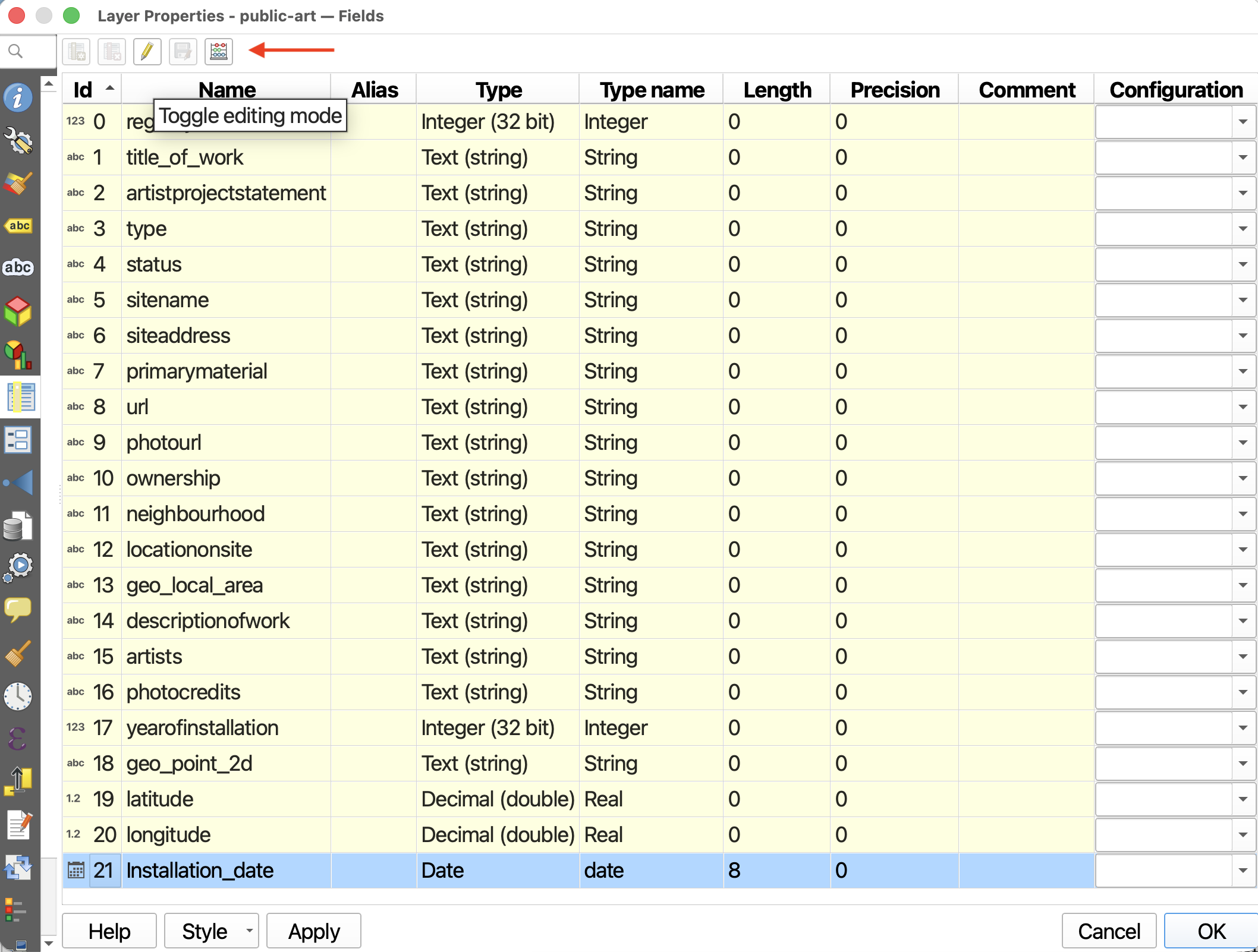Toggle editing mode with the pencil icon
The height and width of the screenshot is (952, 1258).
point(147,52)
